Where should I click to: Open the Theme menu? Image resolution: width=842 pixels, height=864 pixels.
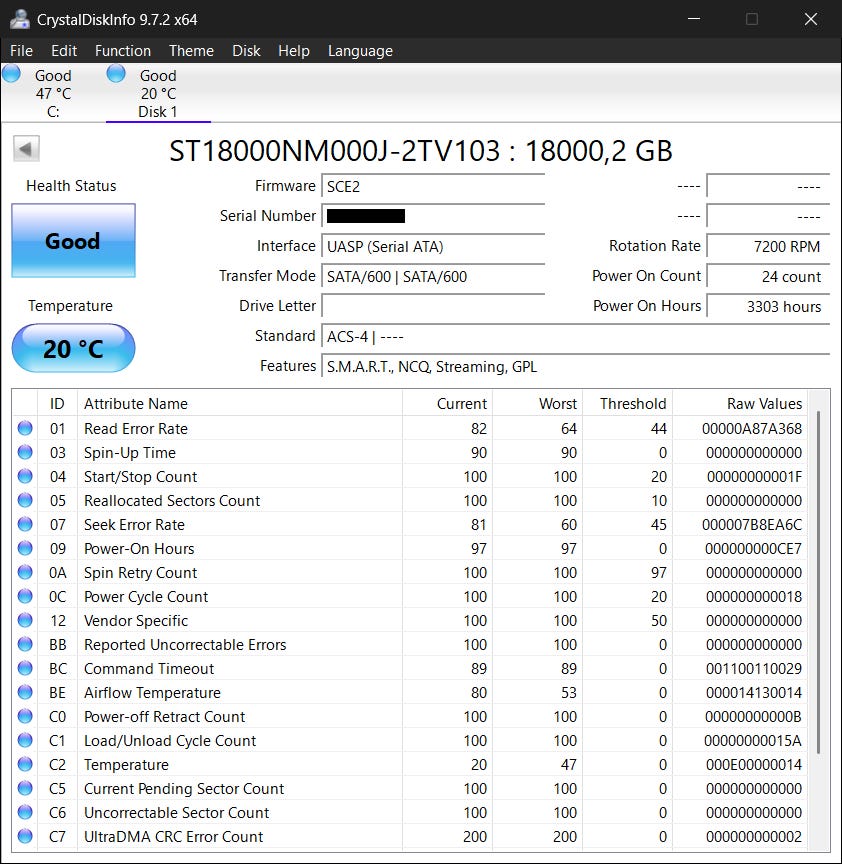click(191, 51)
